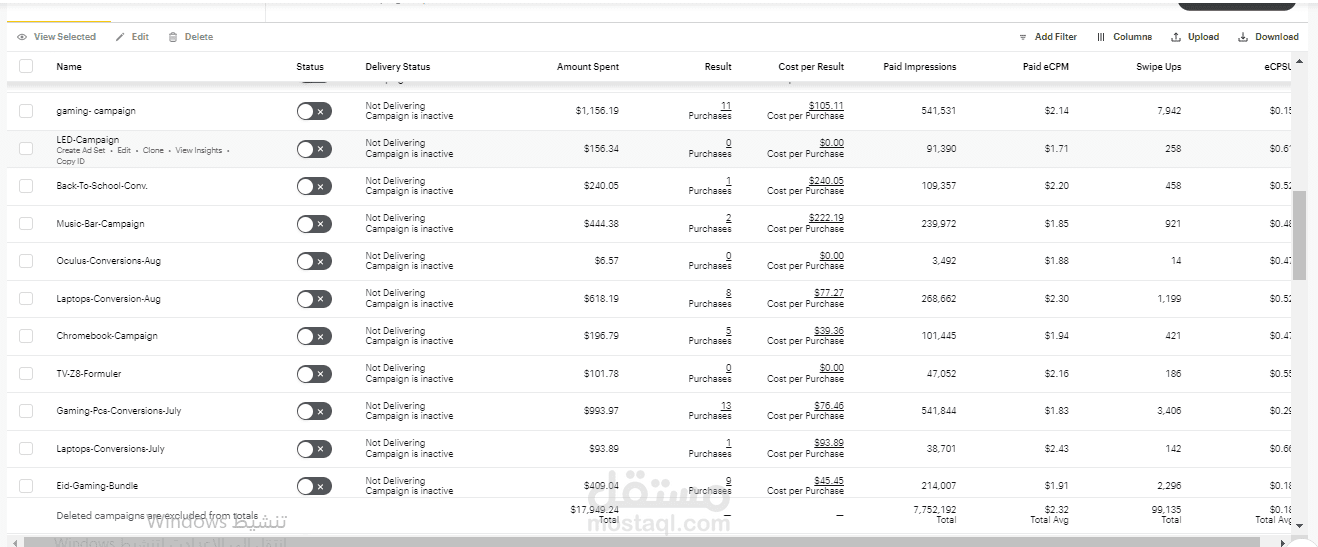Check the Back-To-School-Conv. row checkbox

pyautogui.click(x=26, y=186)
